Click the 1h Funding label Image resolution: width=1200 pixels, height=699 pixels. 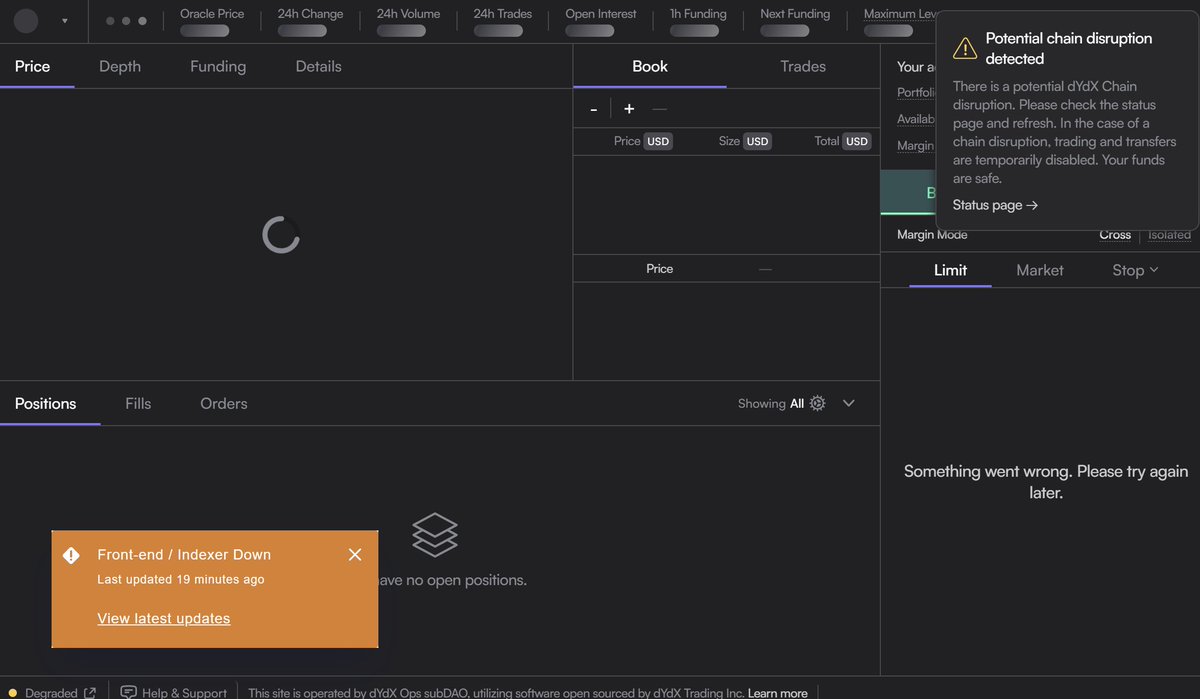[698, 14]
